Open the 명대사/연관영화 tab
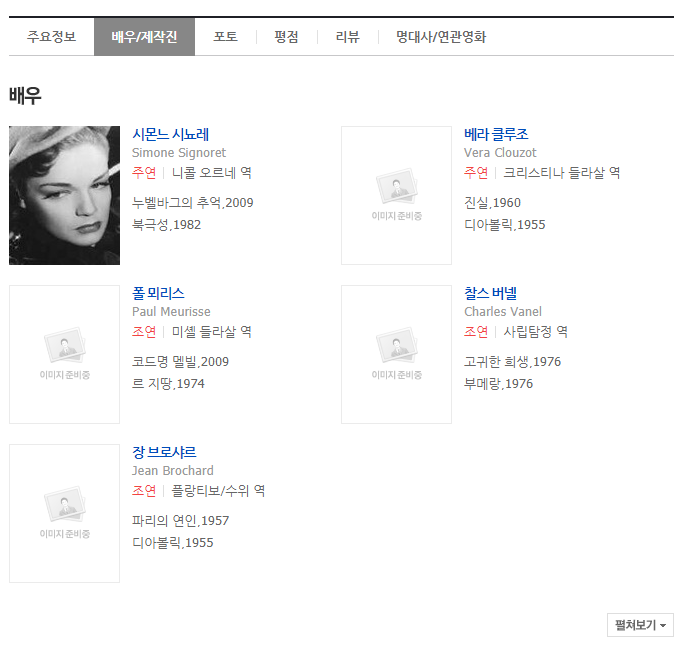 pos(440,37)
